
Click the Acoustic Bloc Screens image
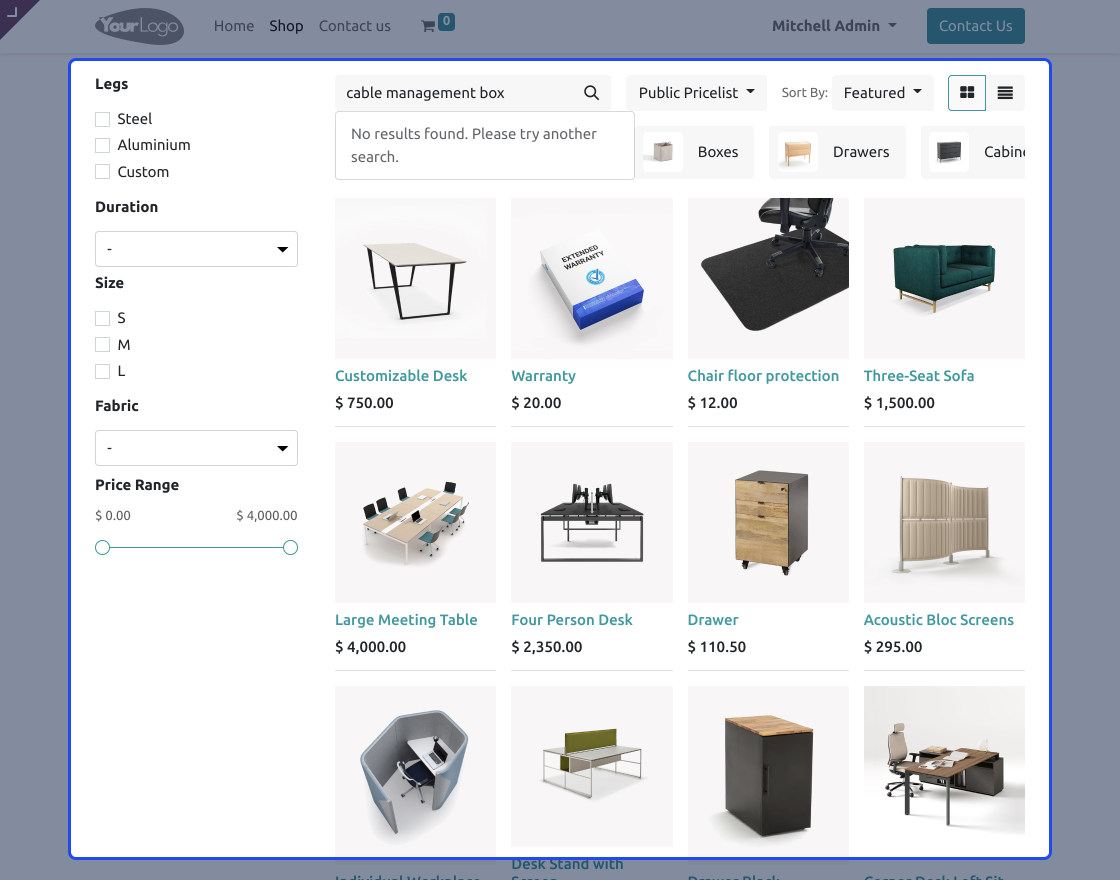944,523
